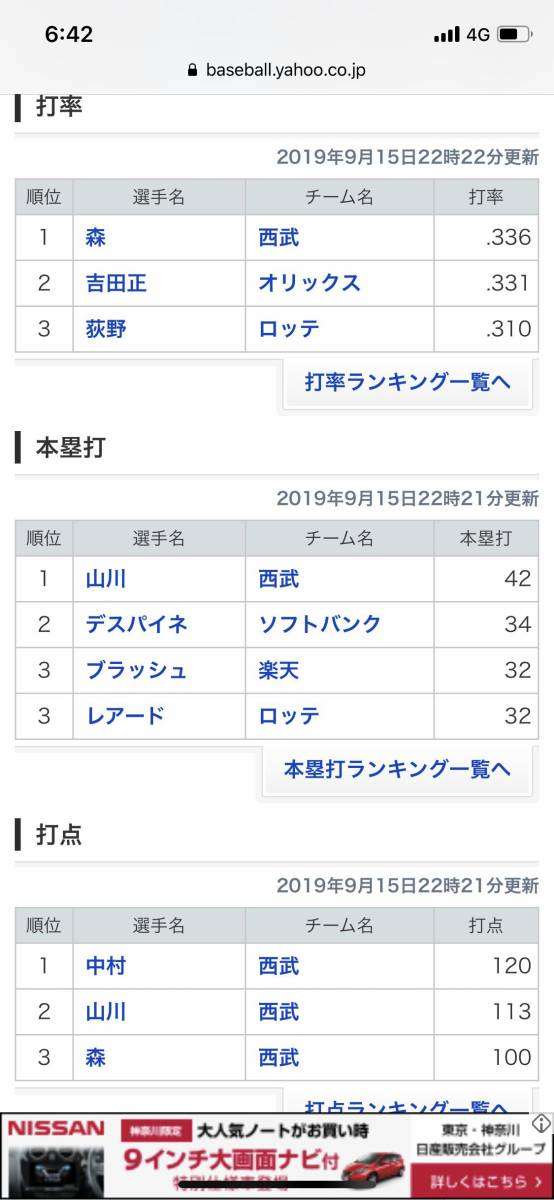Tap the battery icon in status bar
554x1200 pixels.
[514, 34]
